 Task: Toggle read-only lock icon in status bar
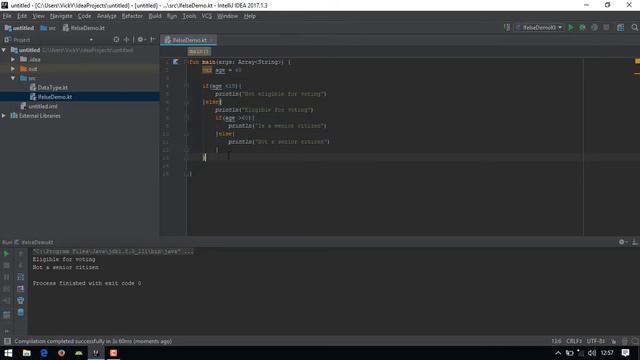click(x=613, y=341)
